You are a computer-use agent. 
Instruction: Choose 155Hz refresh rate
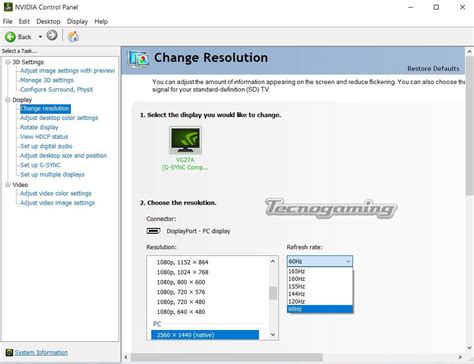coord(320,286)
